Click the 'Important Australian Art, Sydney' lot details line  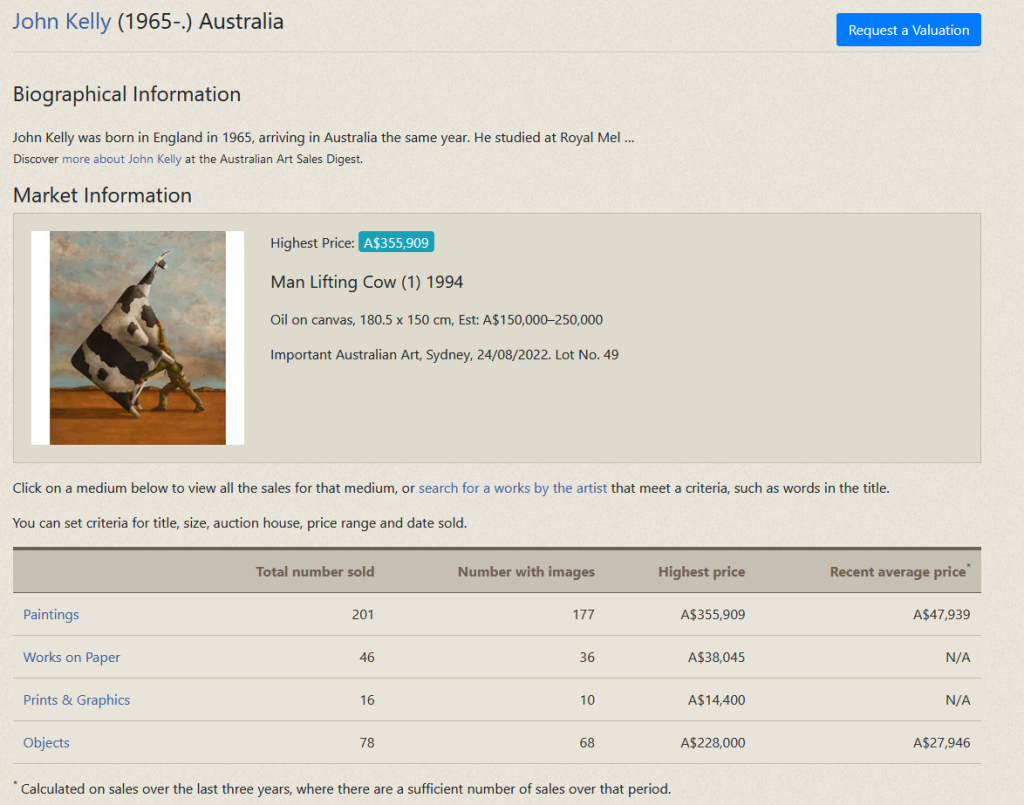(444, 354)
